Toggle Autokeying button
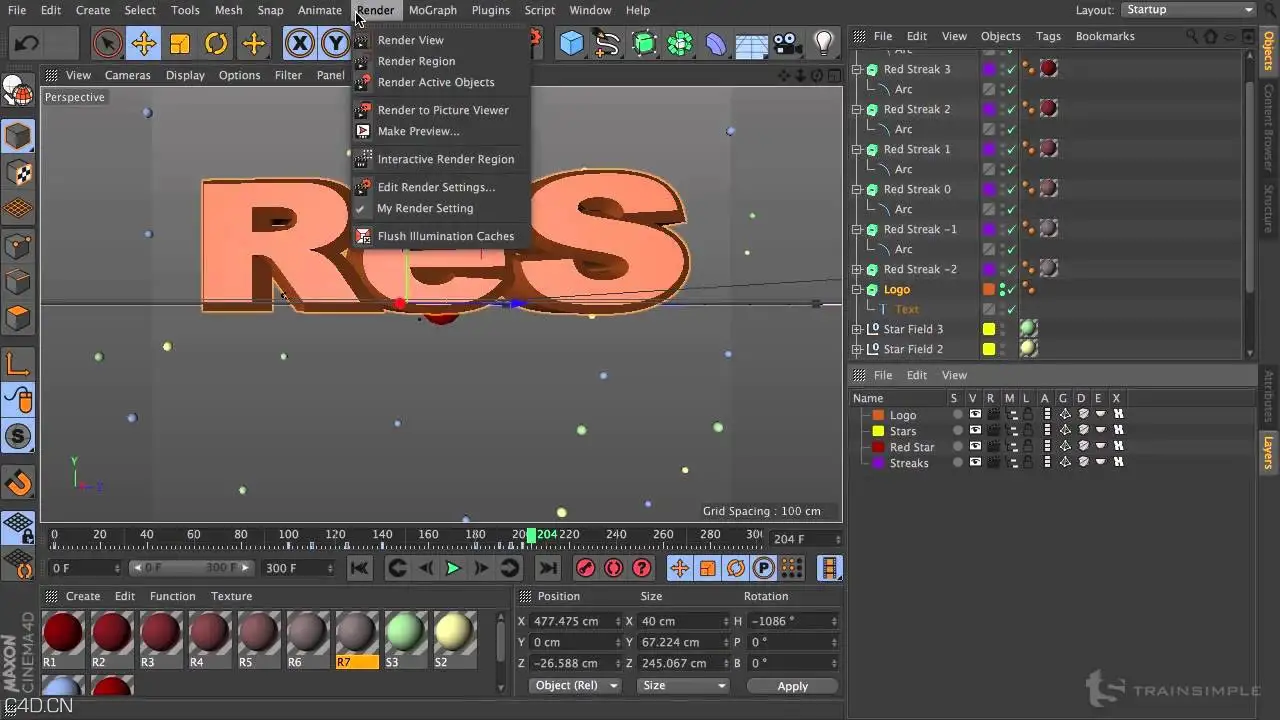Image resolution: width=1280 pixels, height=720 pixels. pos(614,568)
